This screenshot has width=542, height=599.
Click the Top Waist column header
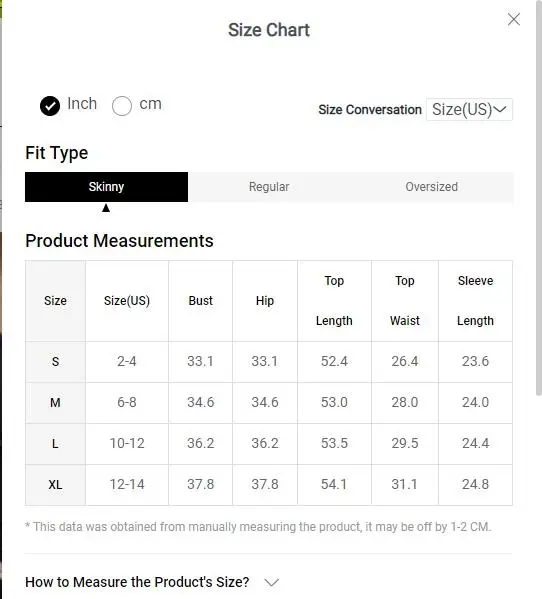405,301
